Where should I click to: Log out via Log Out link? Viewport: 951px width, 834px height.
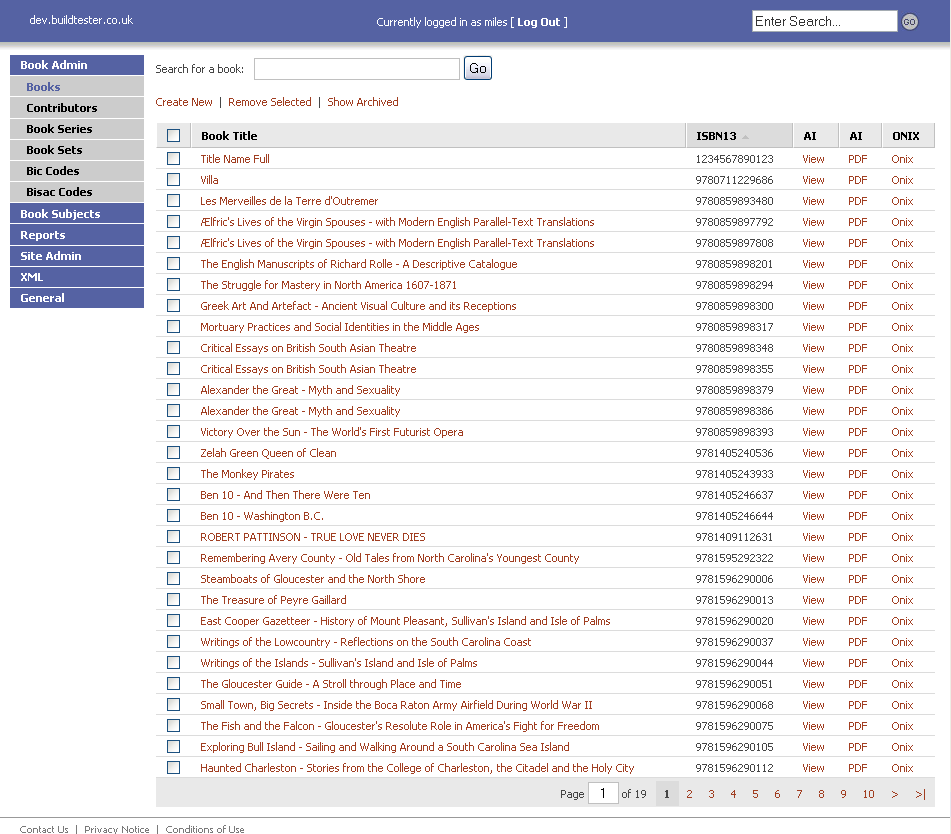click(x=539, y=22)
